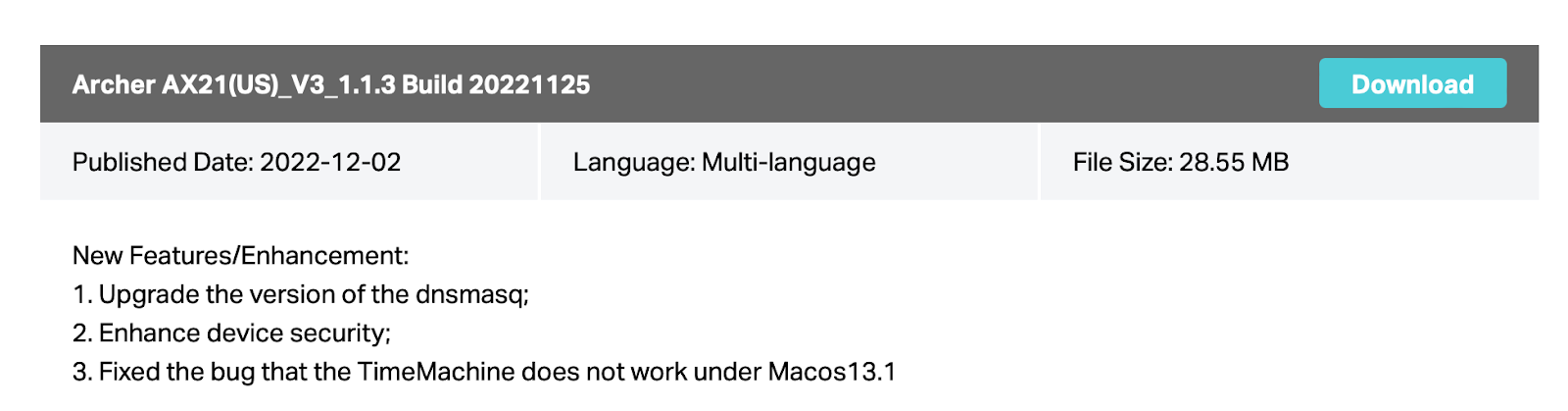Click the Macos13.1 text

point(832,372)
